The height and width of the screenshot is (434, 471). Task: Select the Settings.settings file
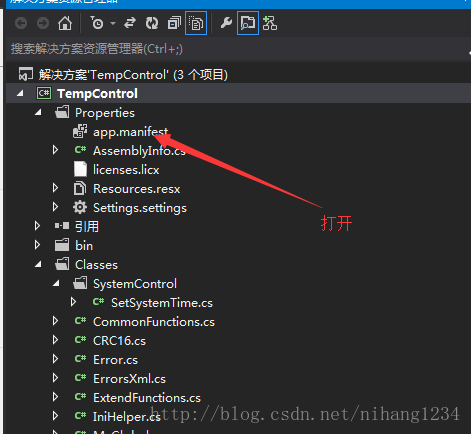click(x=140, y=208)
